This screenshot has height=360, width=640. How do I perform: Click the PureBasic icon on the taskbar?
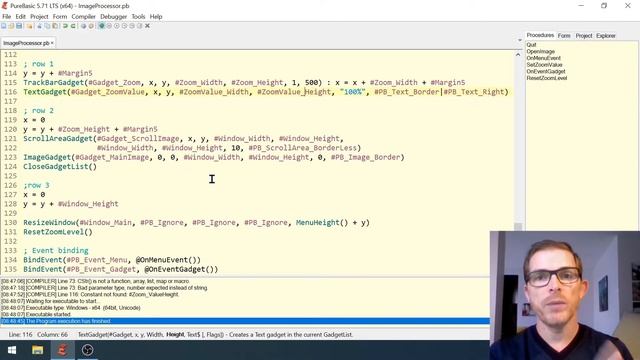coord(62,350)
